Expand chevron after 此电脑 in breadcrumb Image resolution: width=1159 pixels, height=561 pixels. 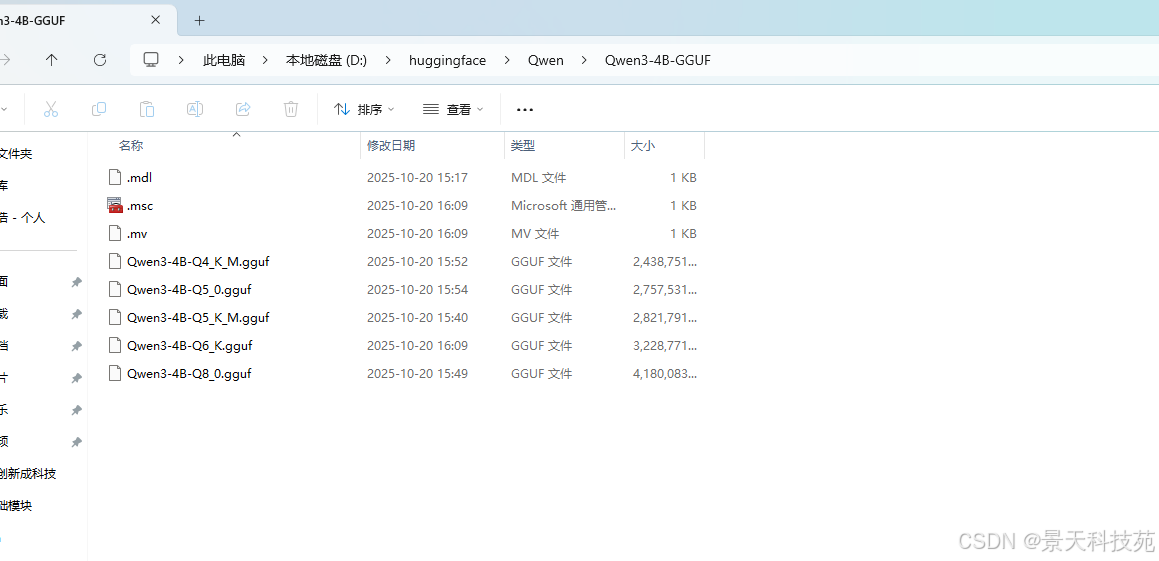coord(265,61)
